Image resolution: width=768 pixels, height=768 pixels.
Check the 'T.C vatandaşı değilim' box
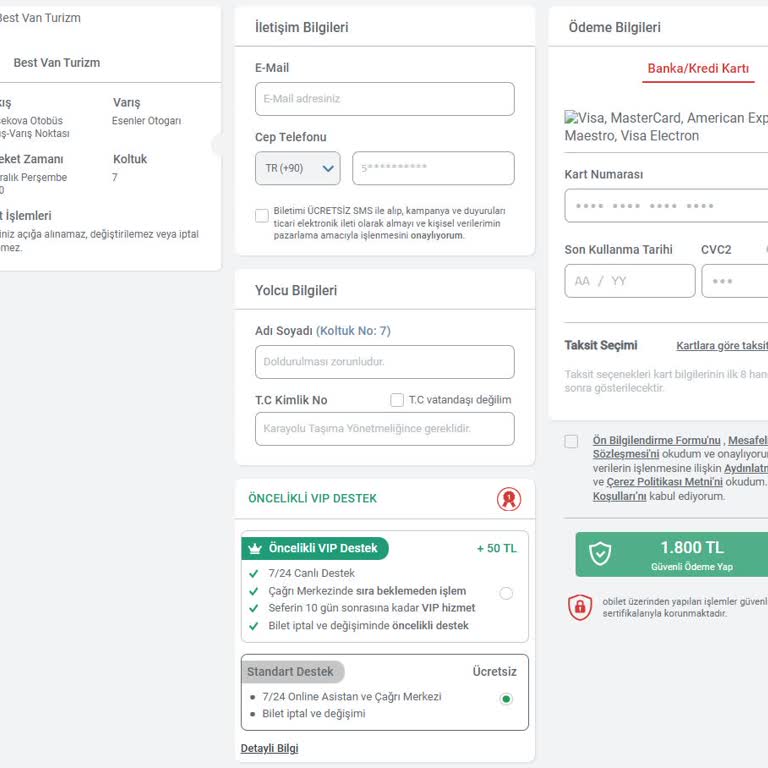click(x=397, y=400)
